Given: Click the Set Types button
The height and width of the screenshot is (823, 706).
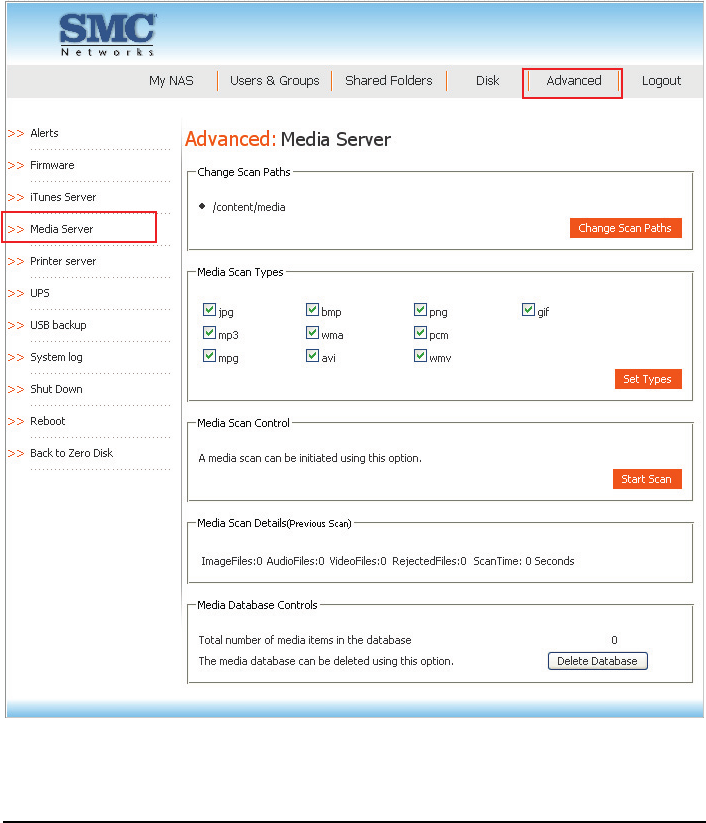Looking at the screenshot, I should [x=648, y=379].
